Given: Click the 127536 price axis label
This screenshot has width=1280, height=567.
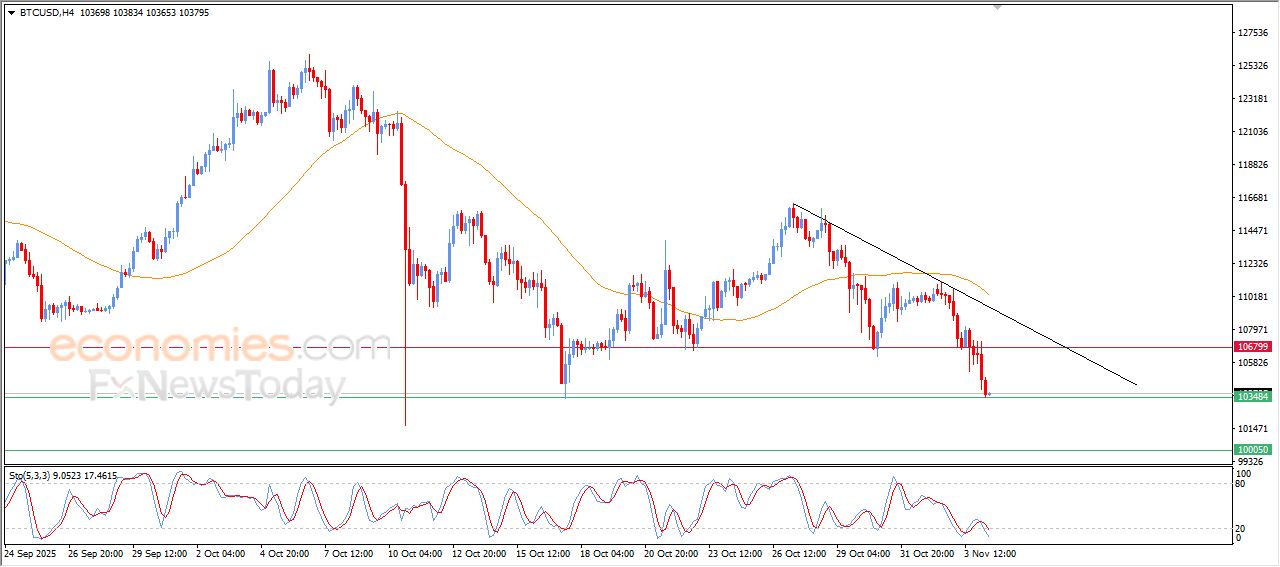Looking at the screenshot, I should coord(1253,33).
